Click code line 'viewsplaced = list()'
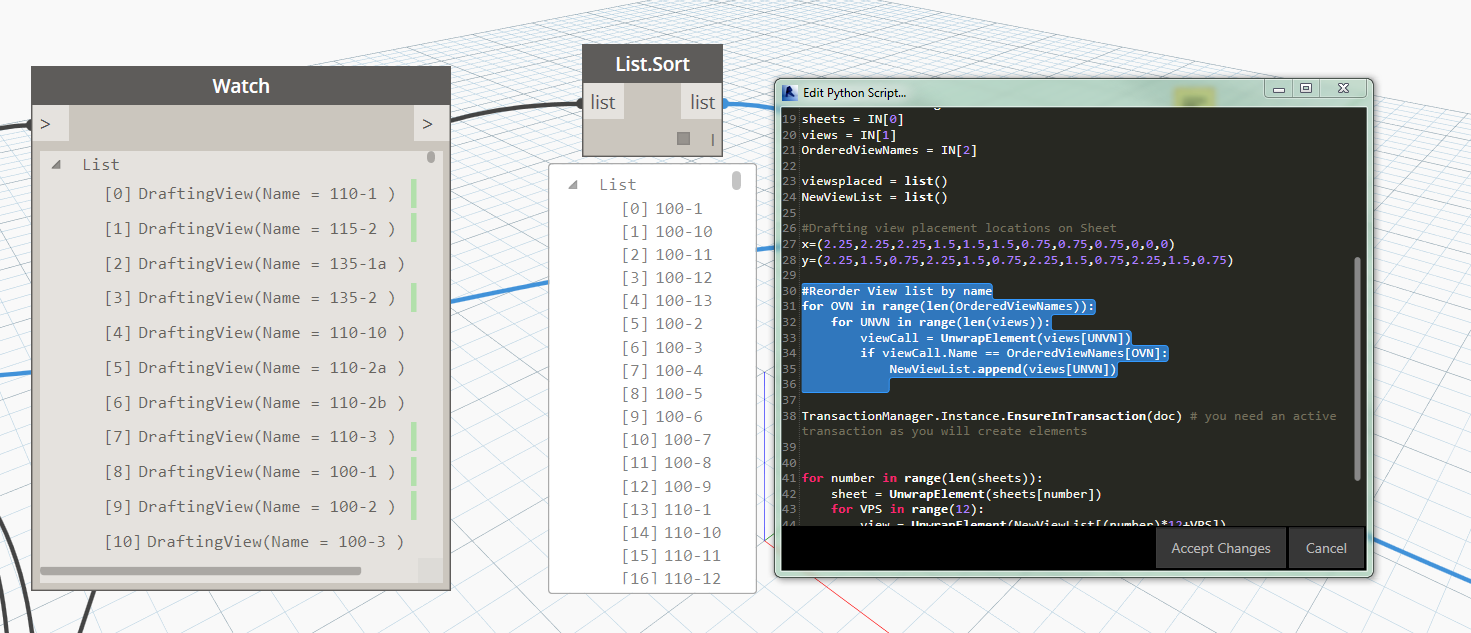This screenshot has height=633, width=1471. (x=874, y=181)
